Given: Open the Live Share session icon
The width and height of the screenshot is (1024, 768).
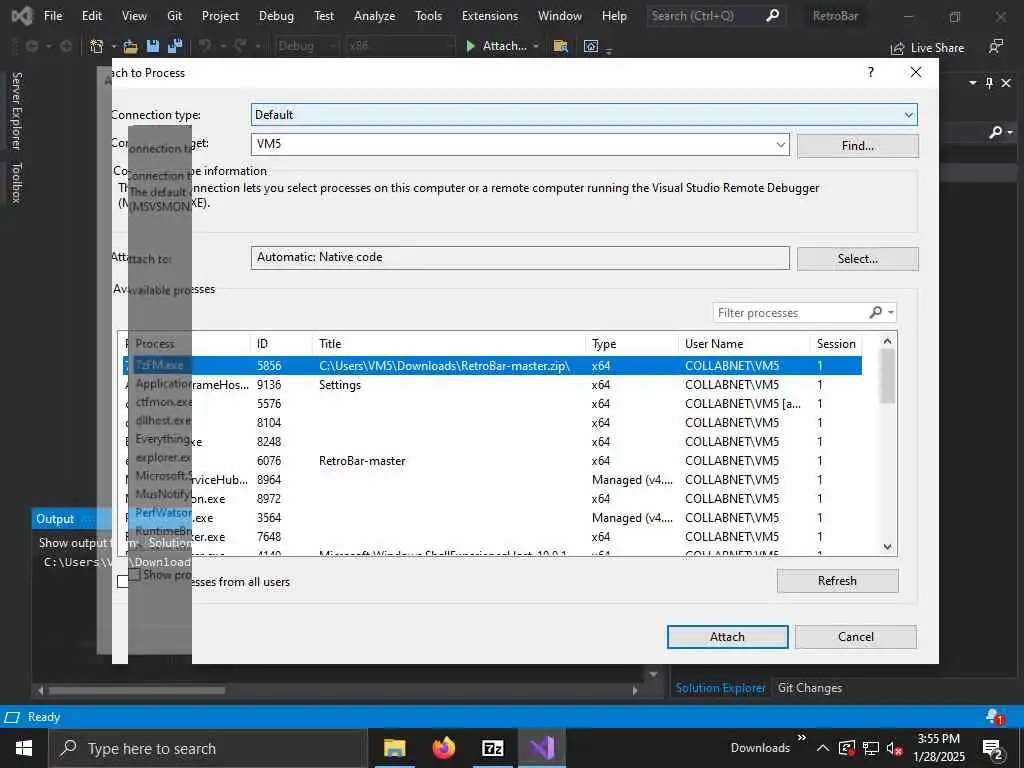Looking at the screenshot, I should 897,48.
